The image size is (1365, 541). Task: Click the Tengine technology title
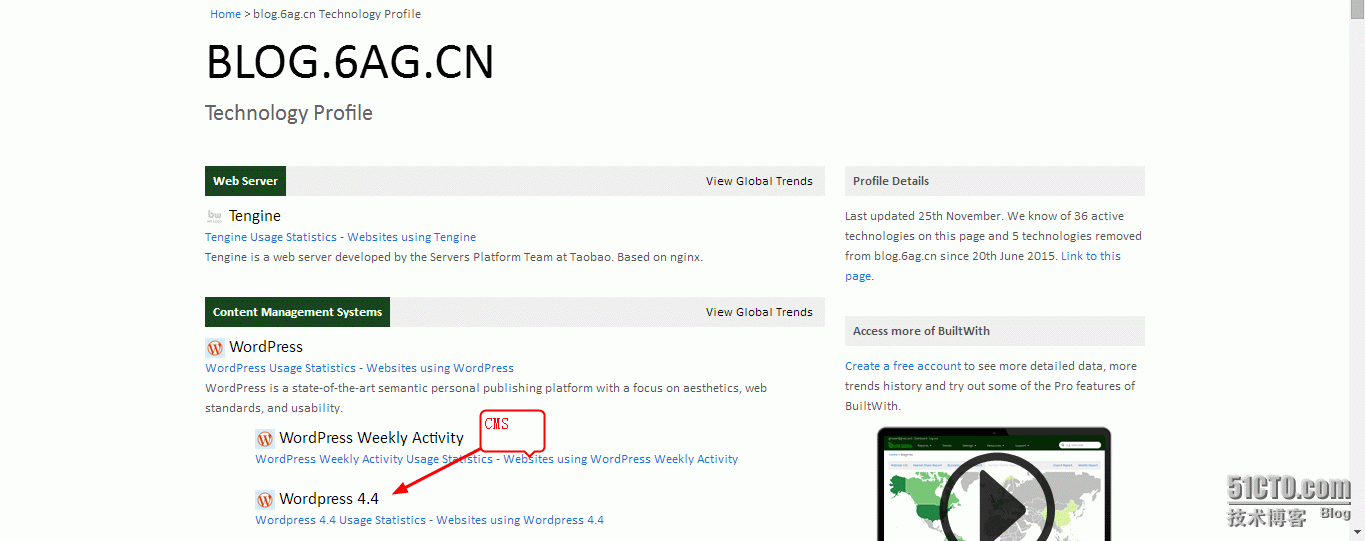(255, 216)
